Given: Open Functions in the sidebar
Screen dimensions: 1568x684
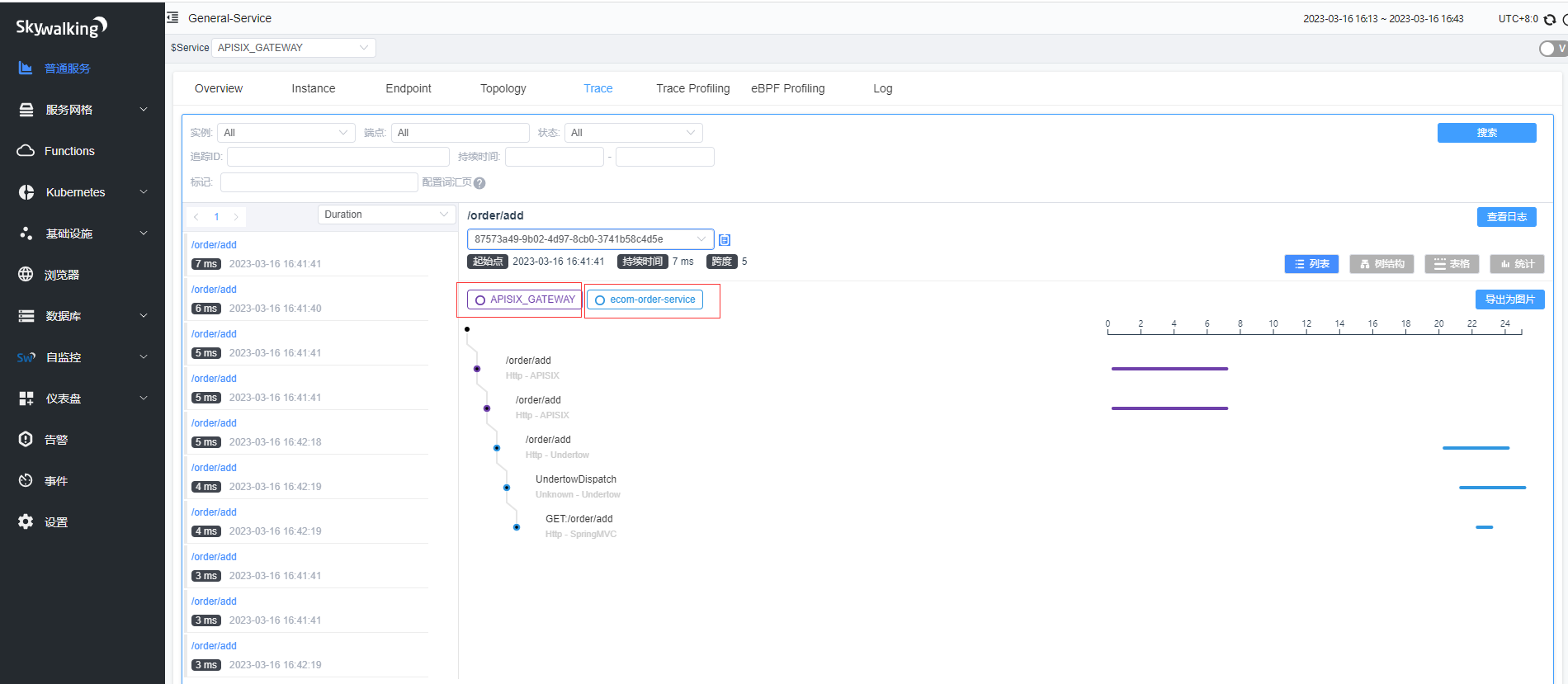Looking at the screenshot, I should tap(69, 151).
